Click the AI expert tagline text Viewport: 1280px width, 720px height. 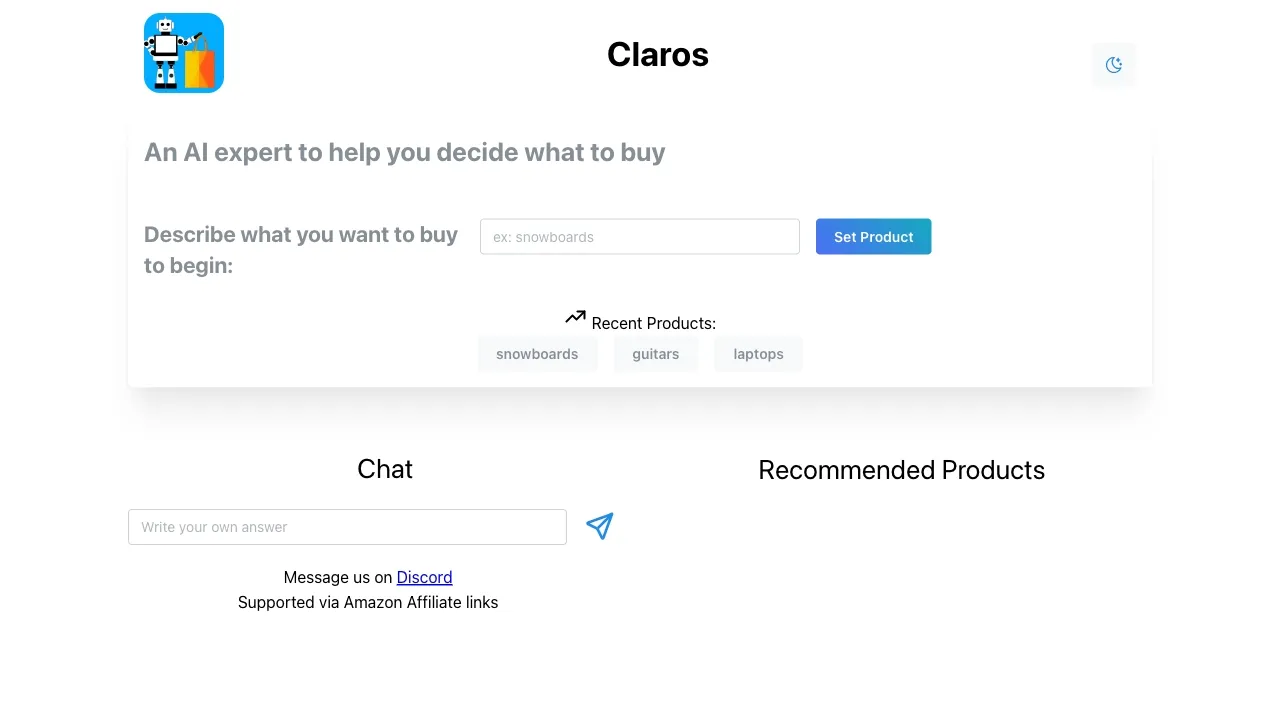point(404,152)
